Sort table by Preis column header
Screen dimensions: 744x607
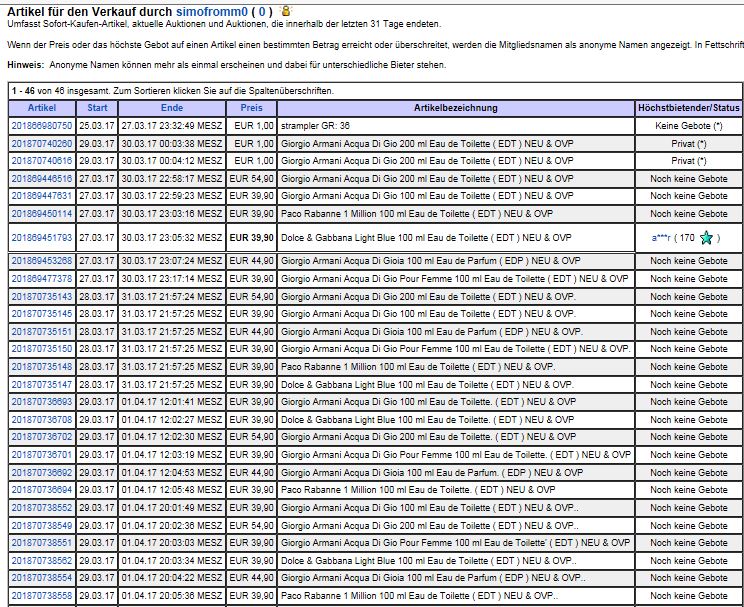tap(251, 108)
